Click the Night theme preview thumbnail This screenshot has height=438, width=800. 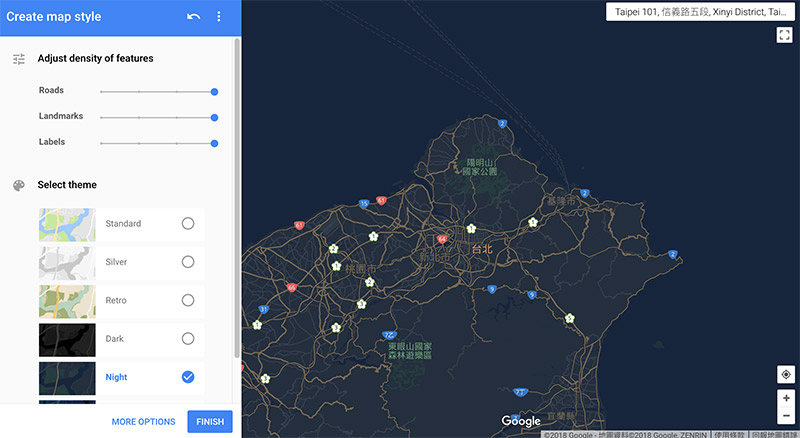pyautogui.click(x=67, y=378)
